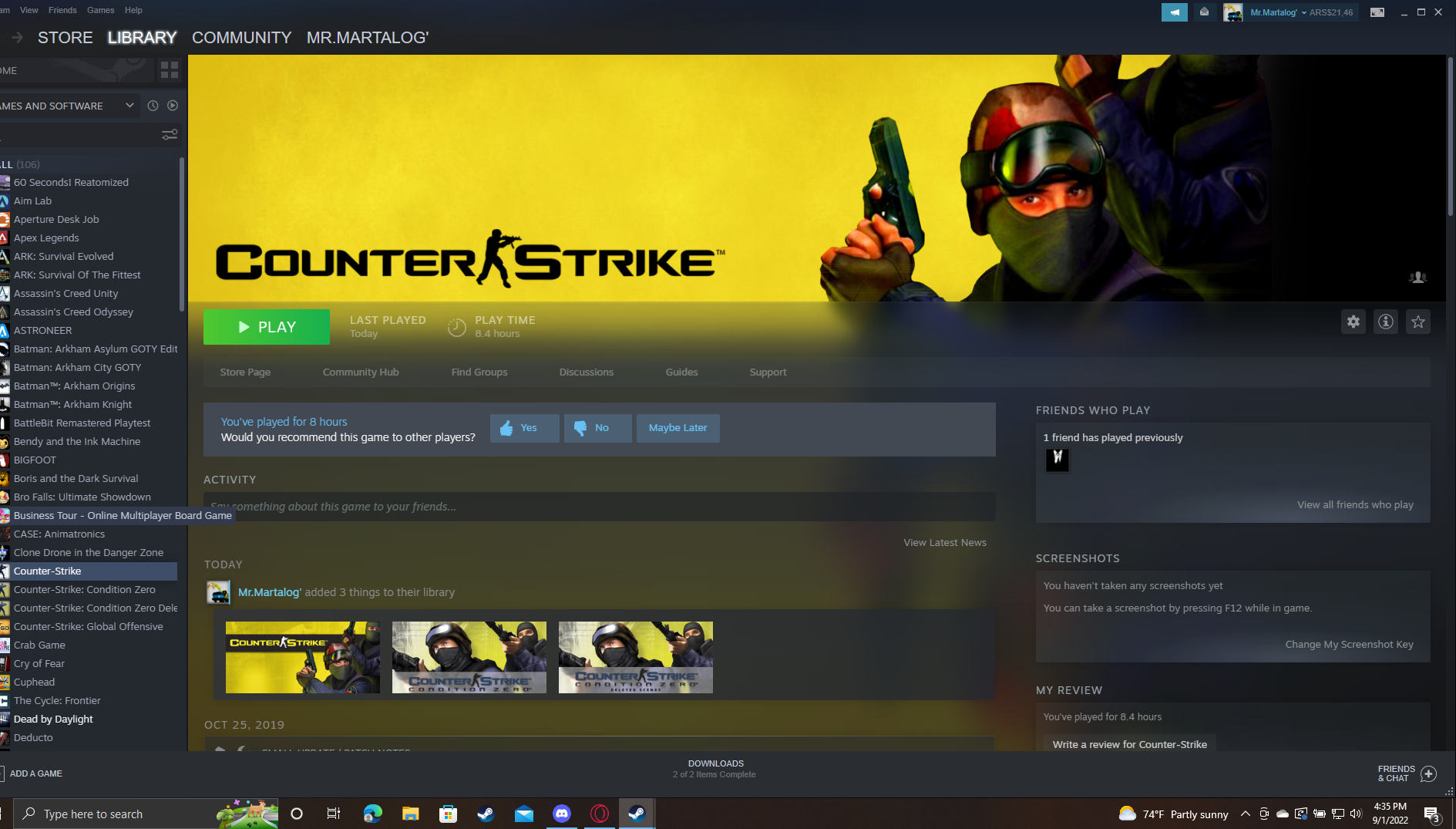This screenshot has height=829, width=1456.
Task: Show hidden system tray icons chevron
Action: coord(1245,814)
